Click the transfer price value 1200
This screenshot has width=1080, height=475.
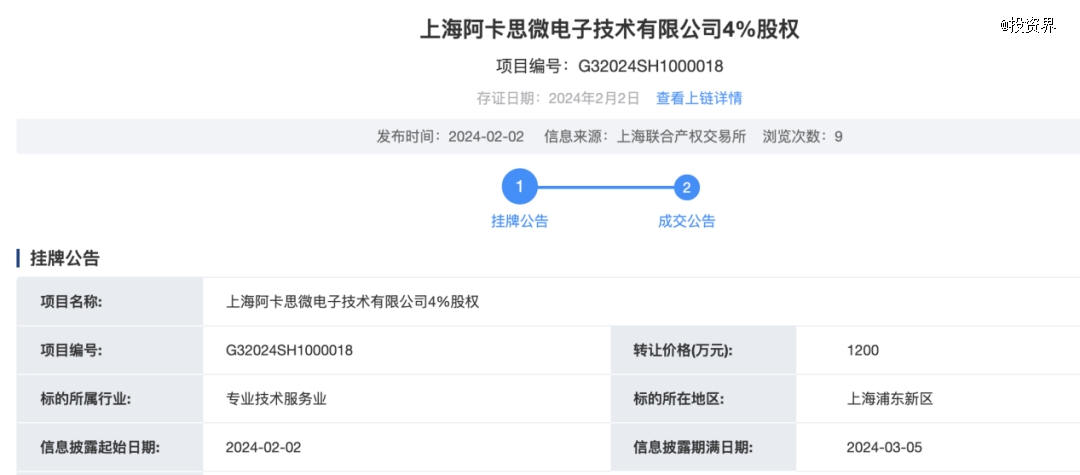863,350
